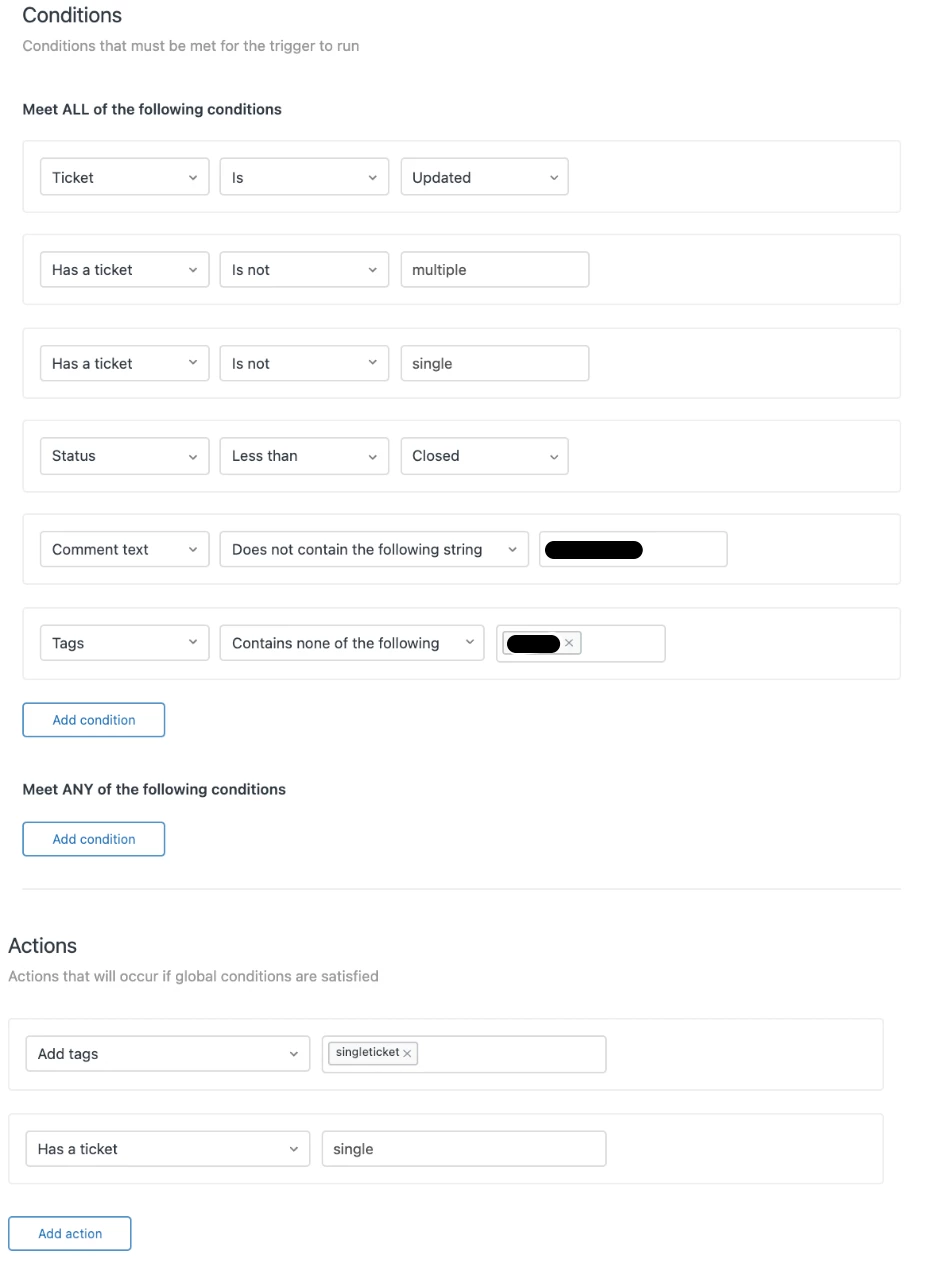This screenshot has width=936, height=1266.
Task: Open 'Has a ticket' dropdown beside 'multiple'
Action: pyautogui.click(x=124, y=269)
